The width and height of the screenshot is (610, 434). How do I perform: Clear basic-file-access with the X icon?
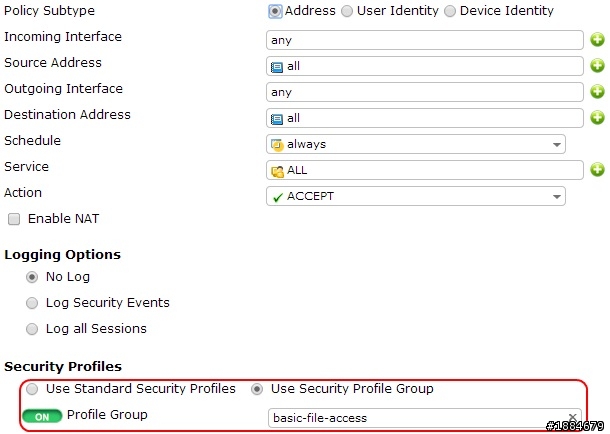coord(572,418)
